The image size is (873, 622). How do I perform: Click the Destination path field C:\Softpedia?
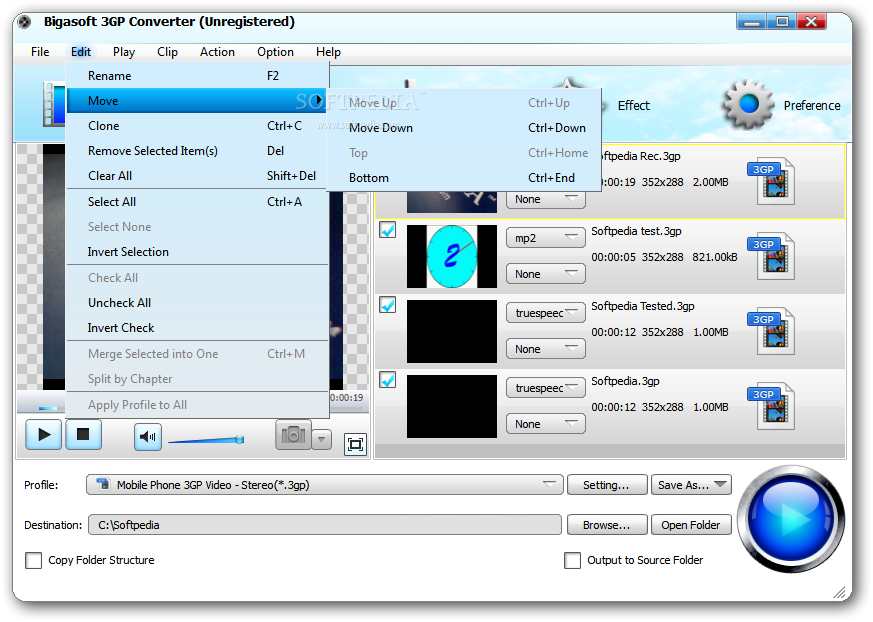coord(325,525)
